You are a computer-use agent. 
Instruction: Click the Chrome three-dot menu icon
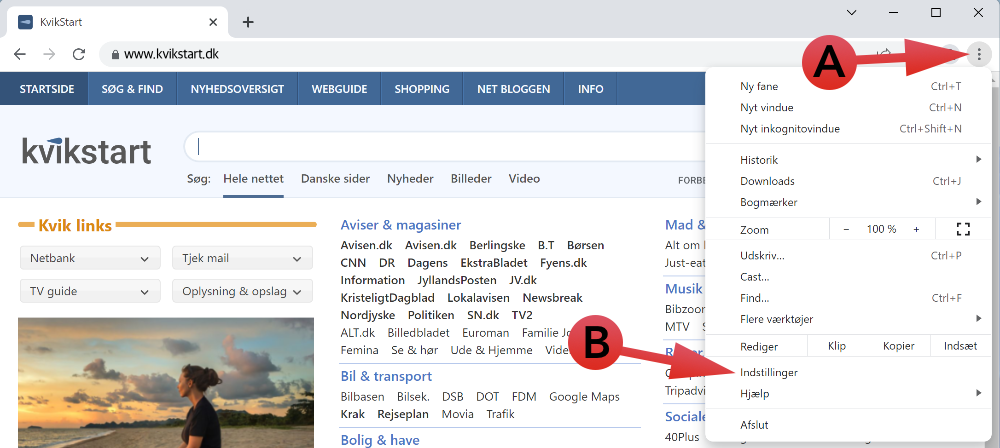click(978, 54)
